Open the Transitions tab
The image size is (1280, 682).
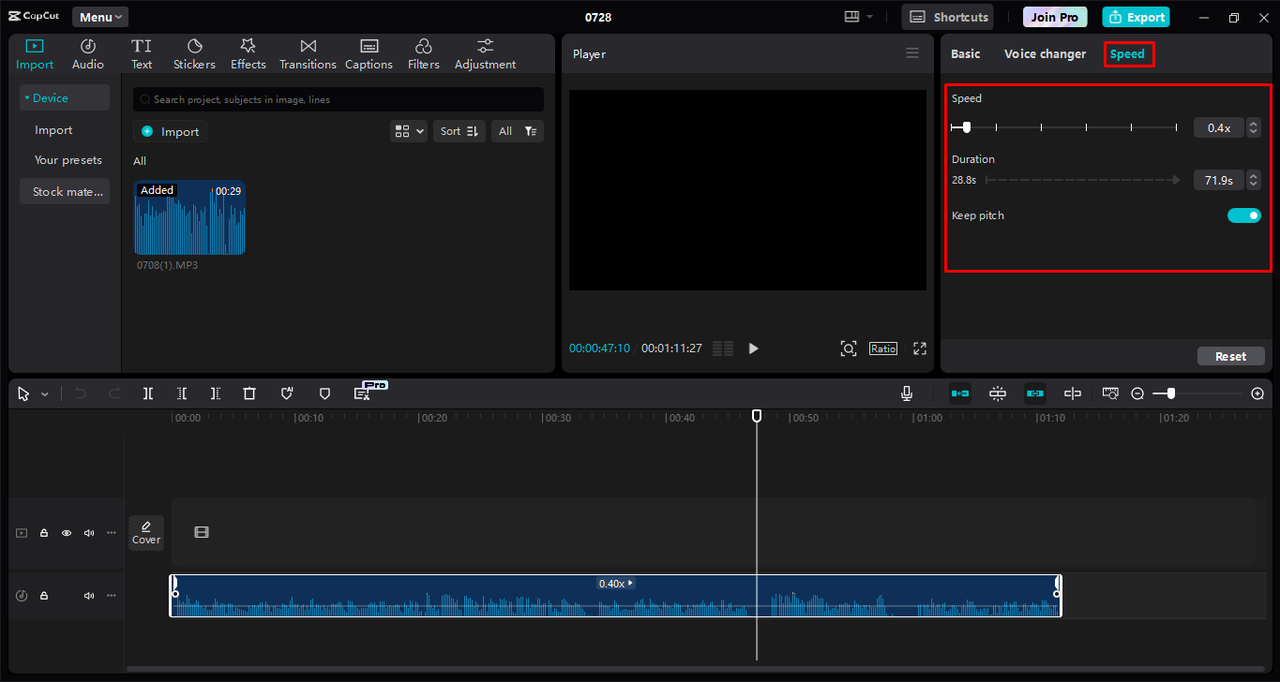coord(308,54)
